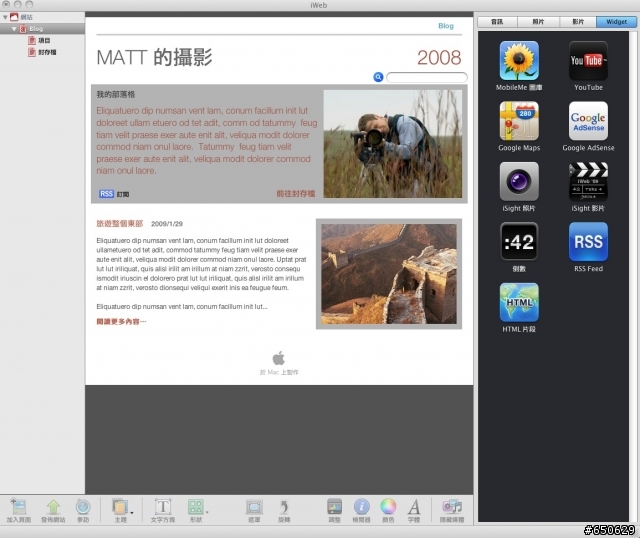
Task: Select the Great Wall photo thumbnail
Action: 389,273
